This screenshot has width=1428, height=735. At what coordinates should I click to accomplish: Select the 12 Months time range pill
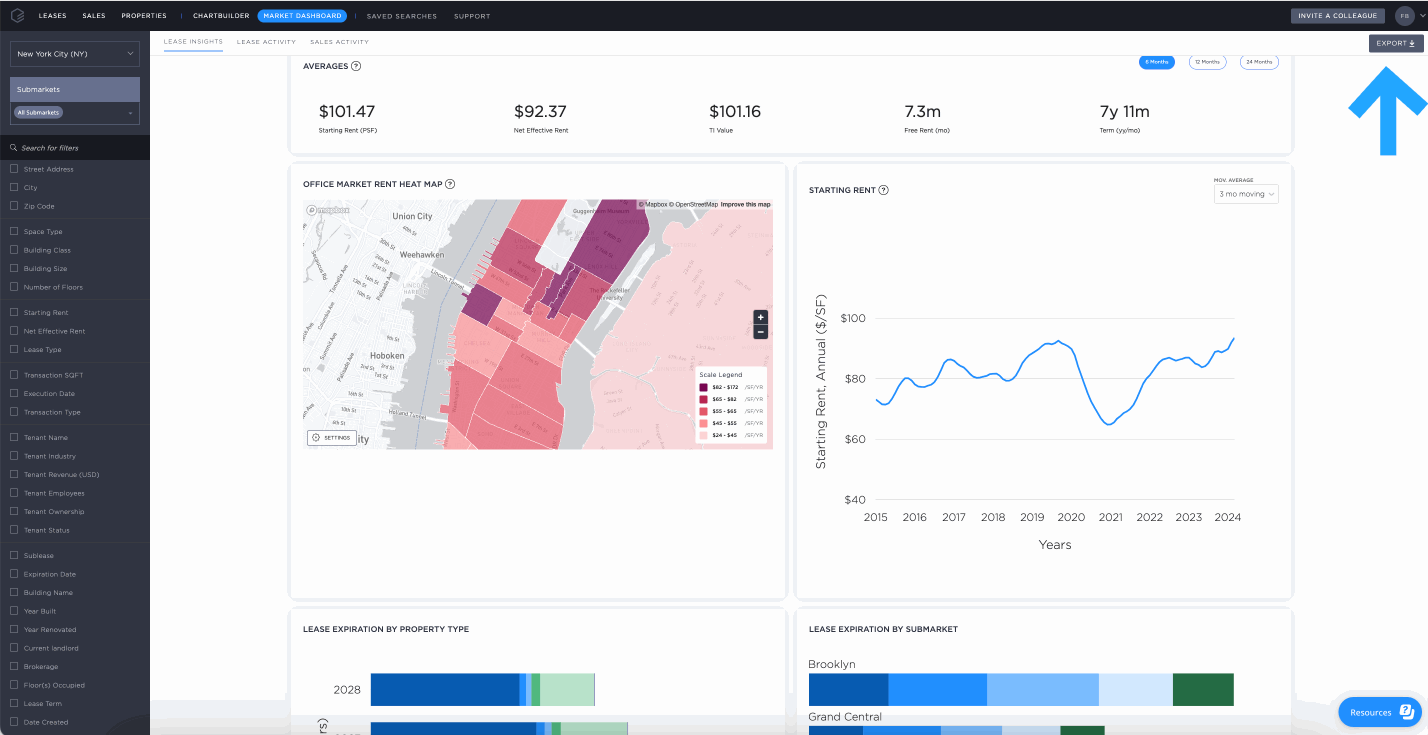[x=1207, y=61]
